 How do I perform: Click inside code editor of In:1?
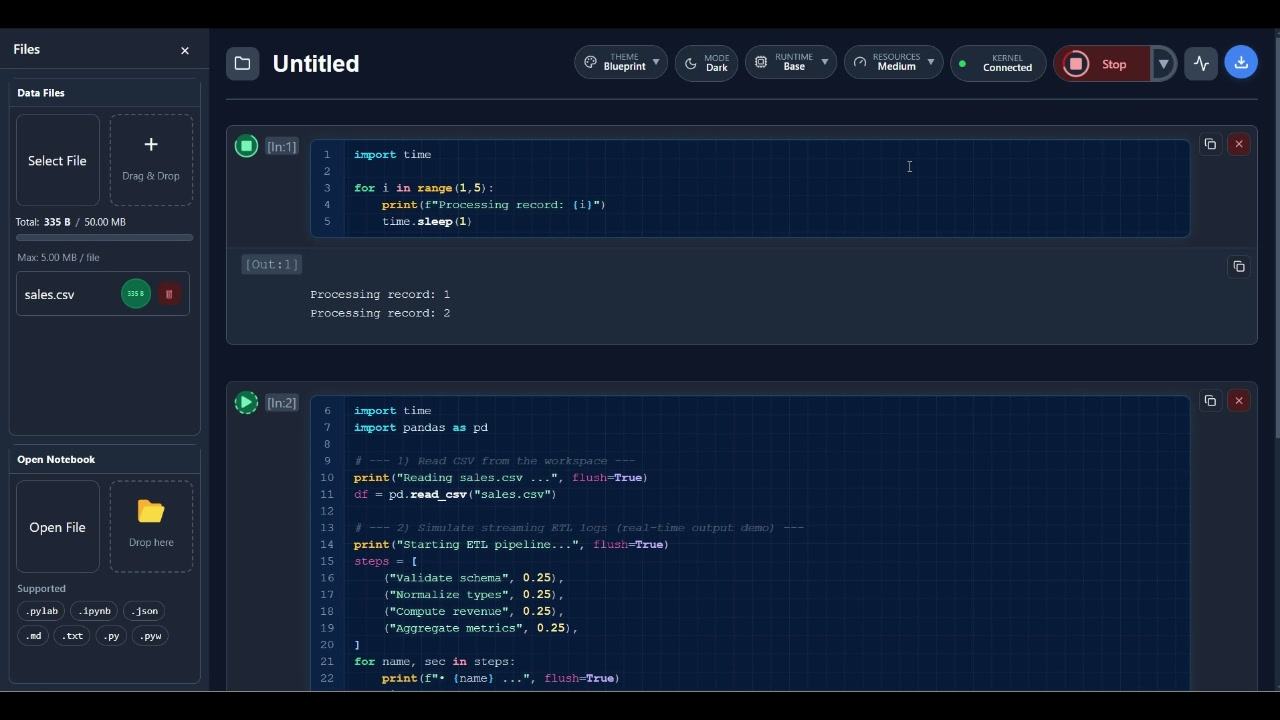pyautogui.click(x=750, y=188)
